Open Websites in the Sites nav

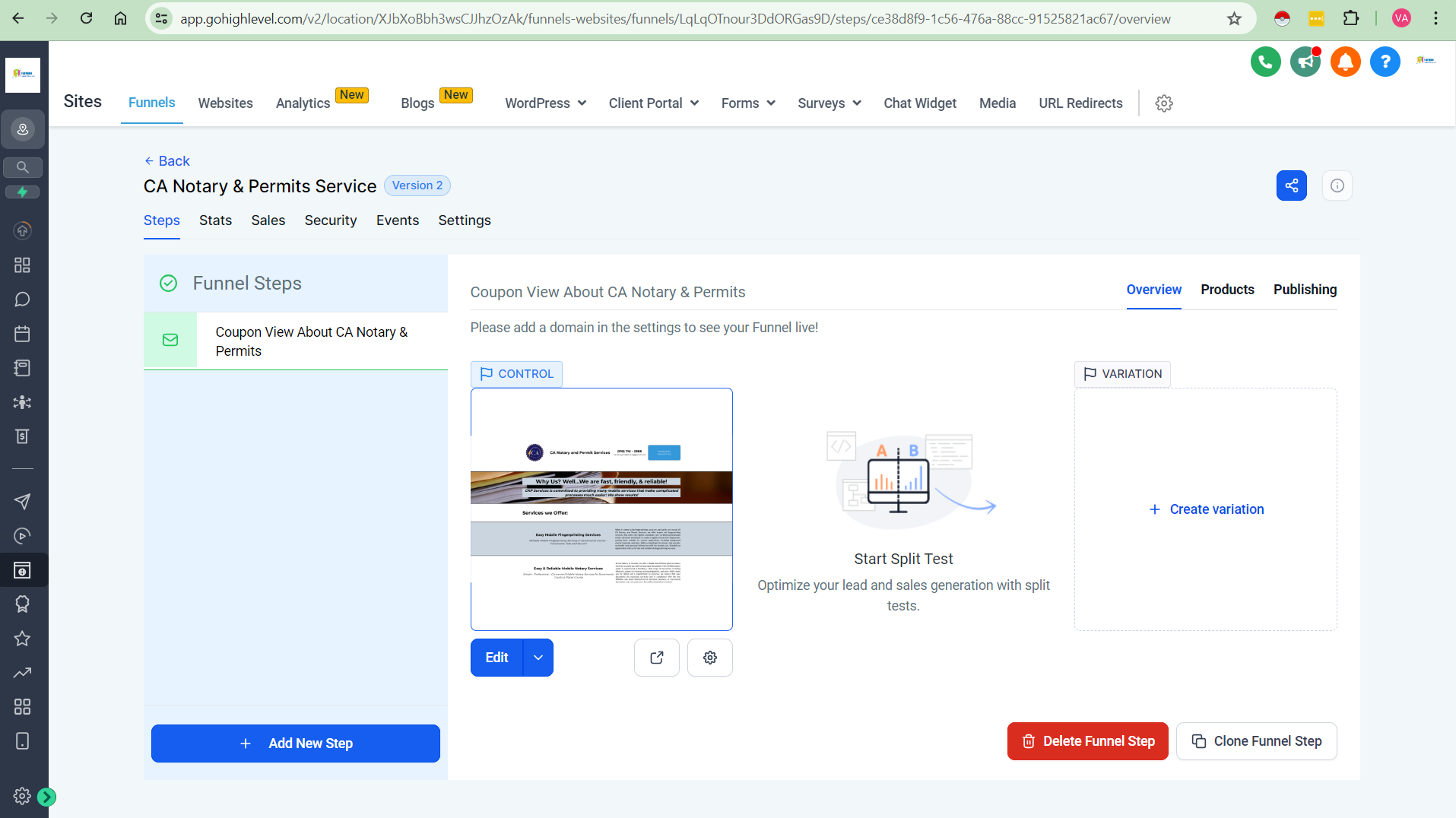click(225, 103)
